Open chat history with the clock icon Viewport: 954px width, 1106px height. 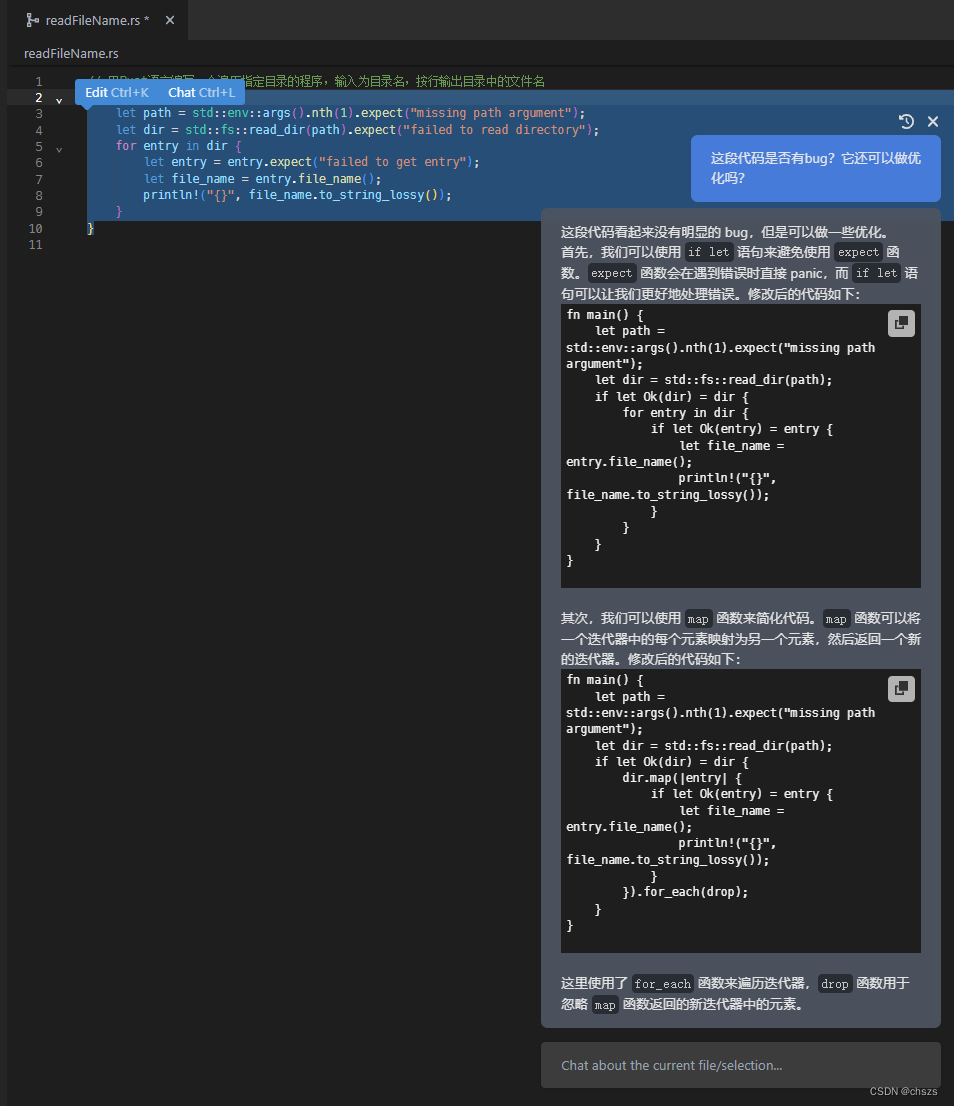[x=906, y=121]
